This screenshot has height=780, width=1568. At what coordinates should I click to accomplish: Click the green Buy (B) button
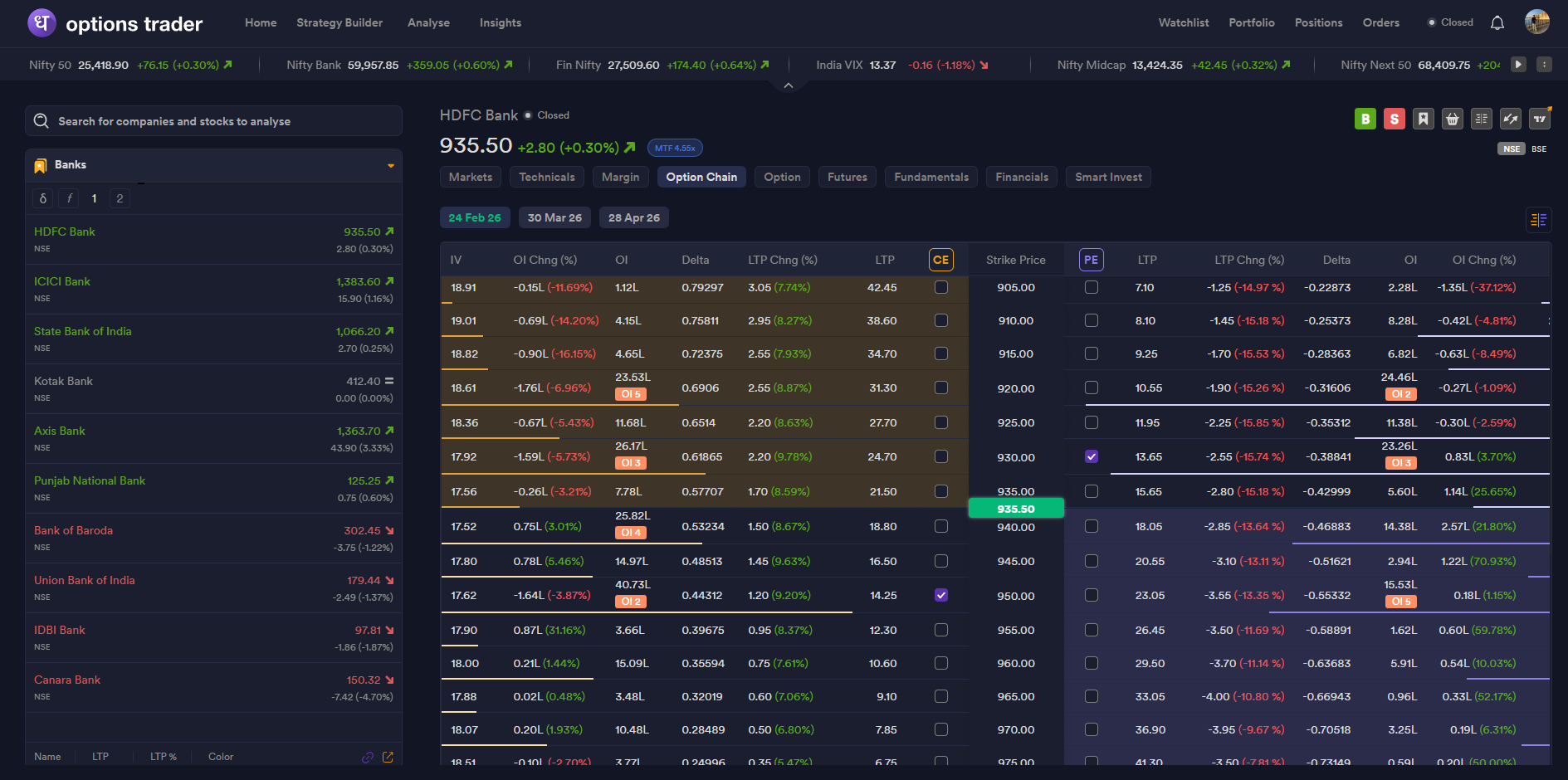1365,119
